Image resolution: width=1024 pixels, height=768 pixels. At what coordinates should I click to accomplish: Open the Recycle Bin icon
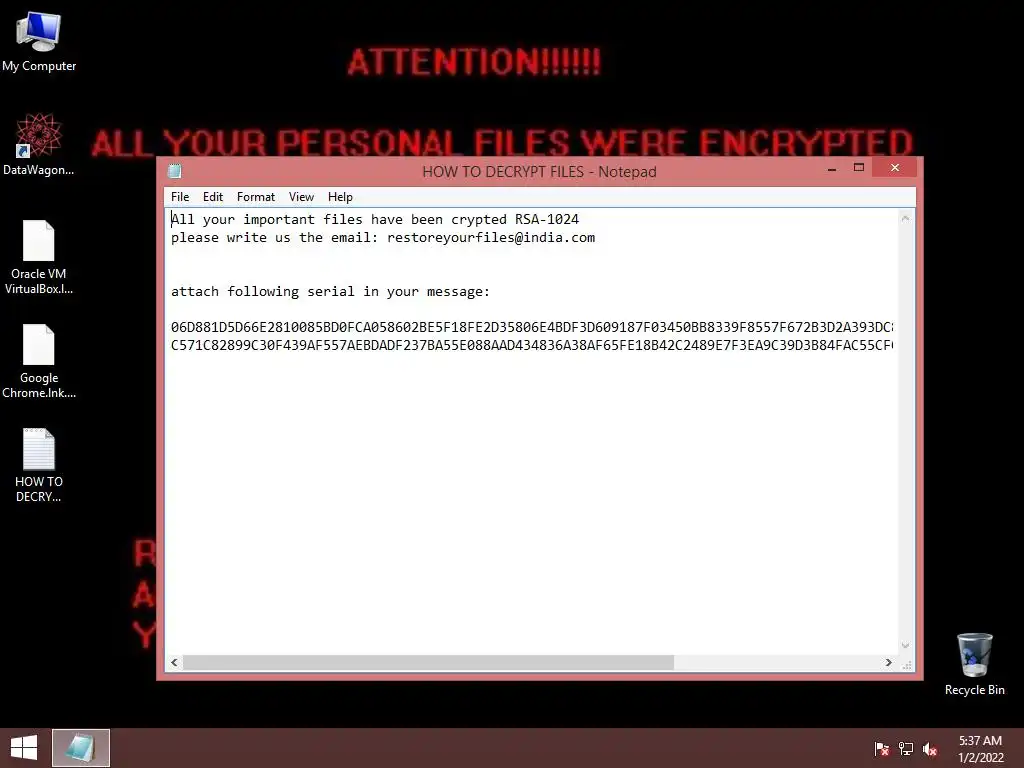click(x=974, y=664)
